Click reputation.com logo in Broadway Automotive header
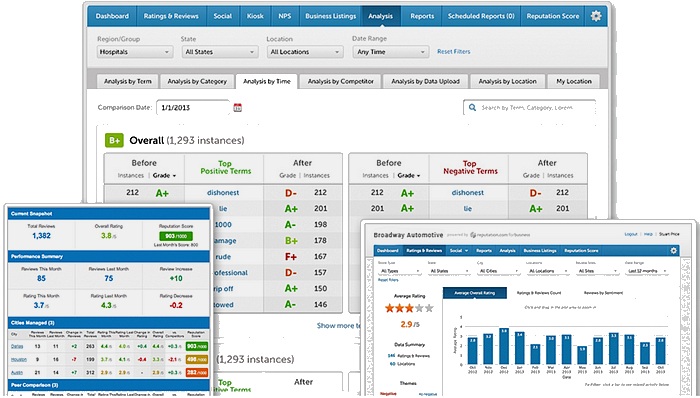 tap(500, 235)
